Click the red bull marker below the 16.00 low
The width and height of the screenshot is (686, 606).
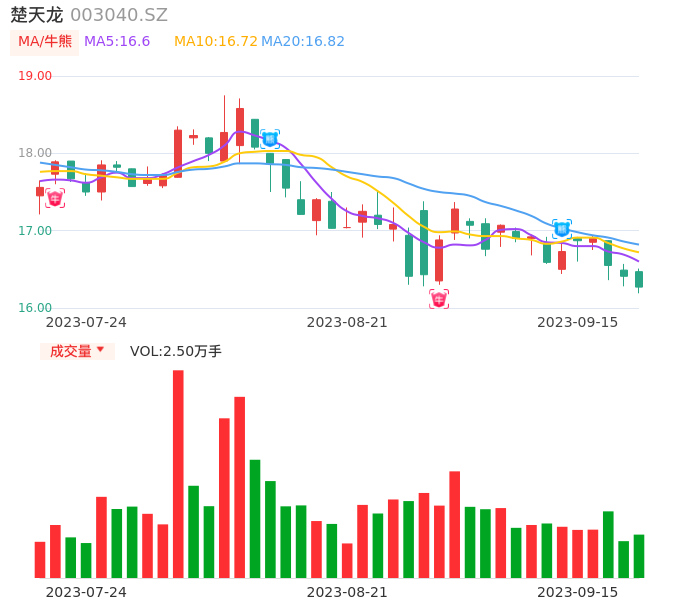(439, 299)
